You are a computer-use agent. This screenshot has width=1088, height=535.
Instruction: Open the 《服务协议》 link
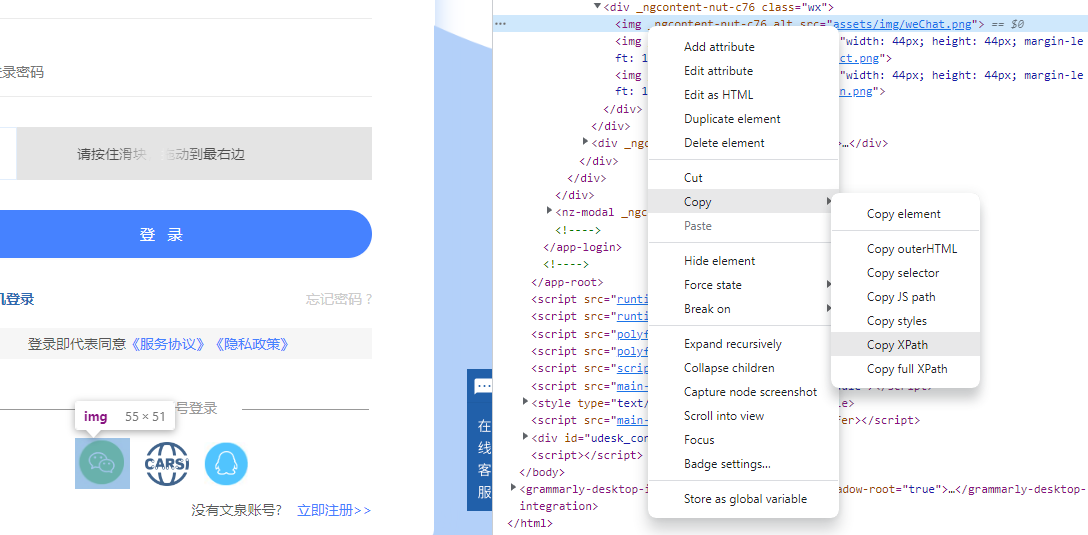[167, 344]
